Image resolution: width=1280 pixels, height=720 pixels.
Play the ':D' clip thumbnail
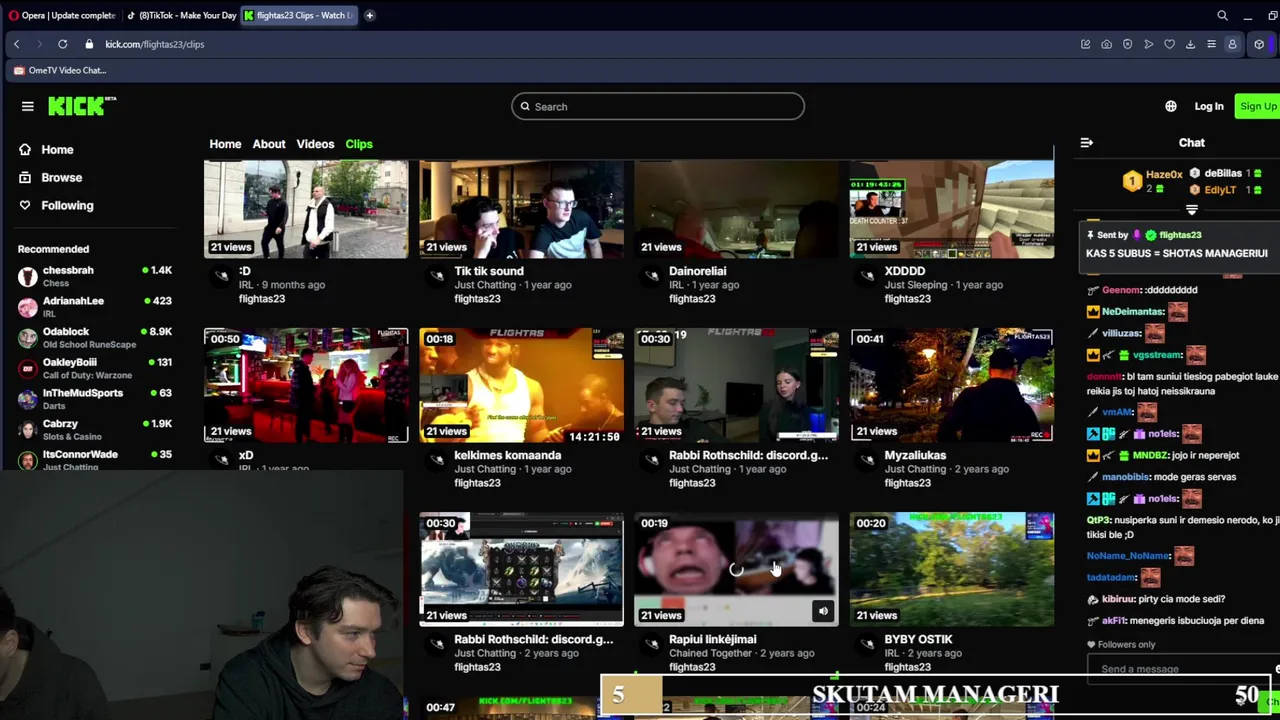[x=306, y=209]
